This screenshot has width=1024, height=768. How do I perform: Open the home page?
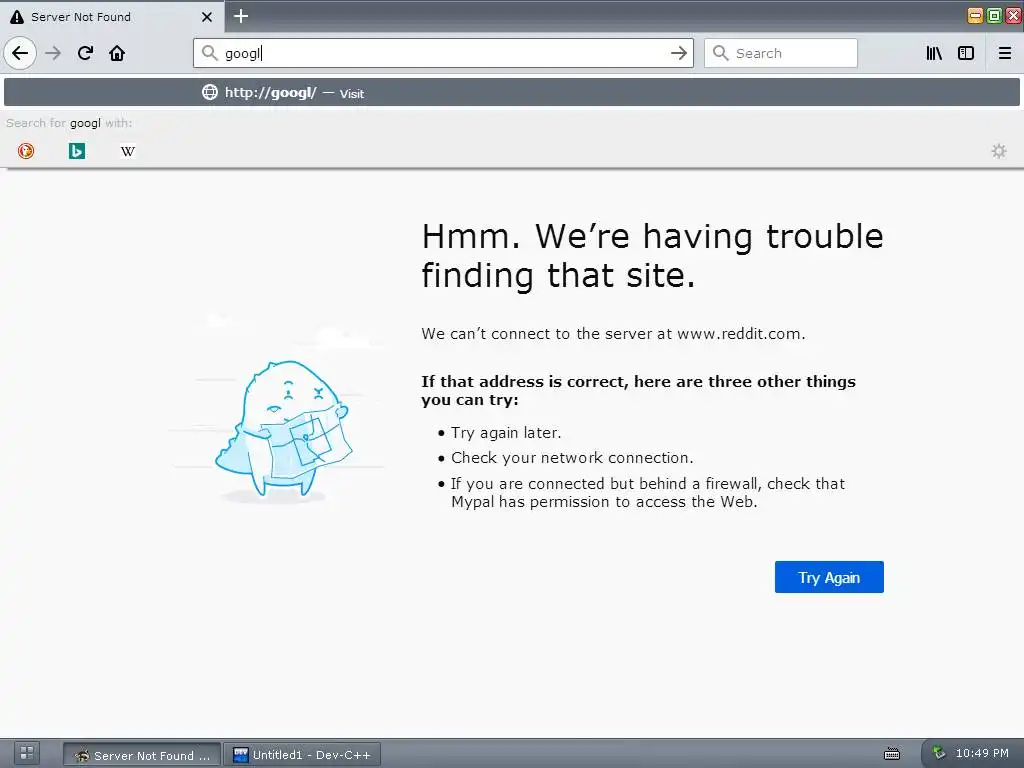pos(117,53)
